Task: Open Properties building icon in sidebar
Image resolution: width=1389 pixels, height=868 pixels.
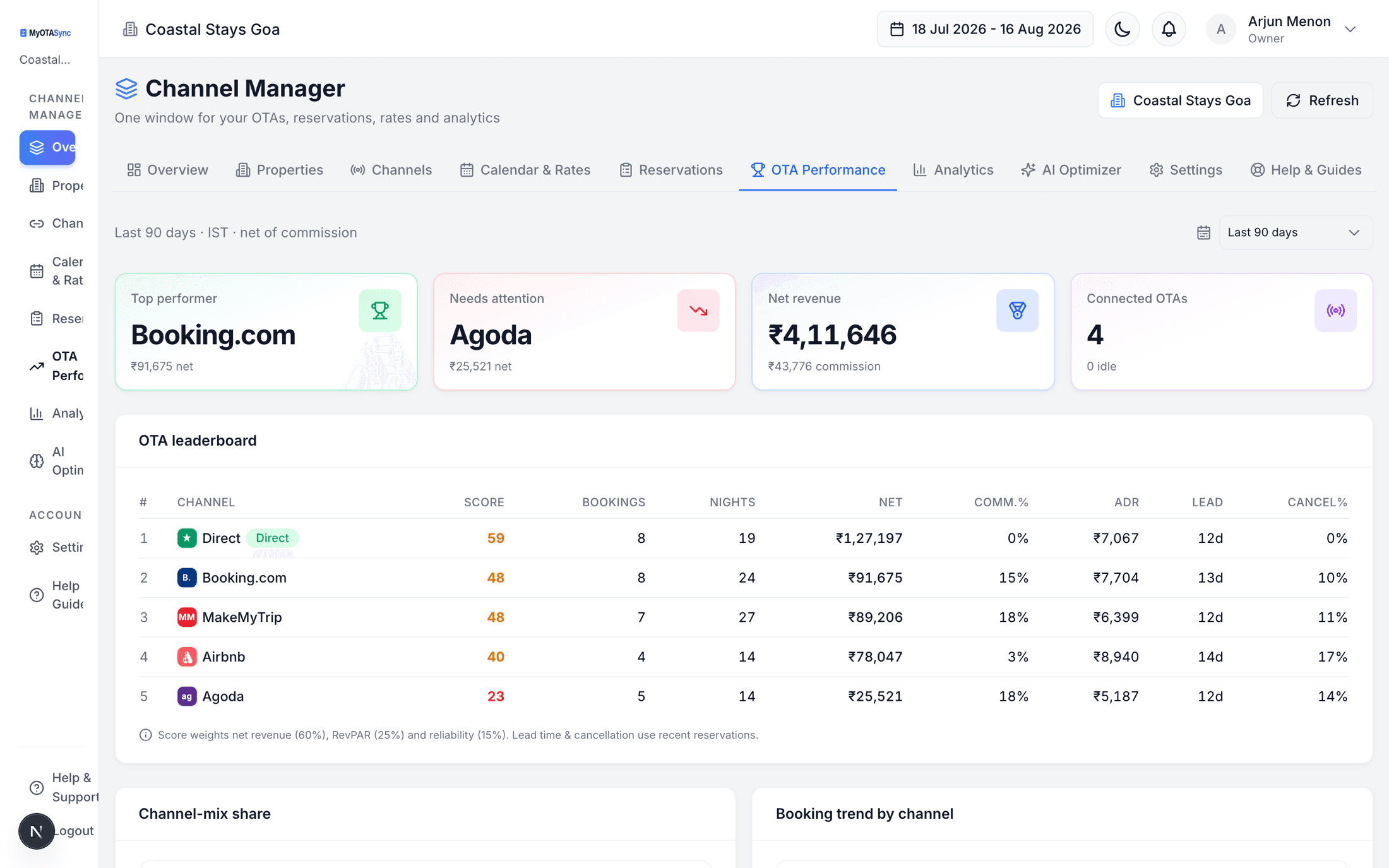Action: click(37, 186)
